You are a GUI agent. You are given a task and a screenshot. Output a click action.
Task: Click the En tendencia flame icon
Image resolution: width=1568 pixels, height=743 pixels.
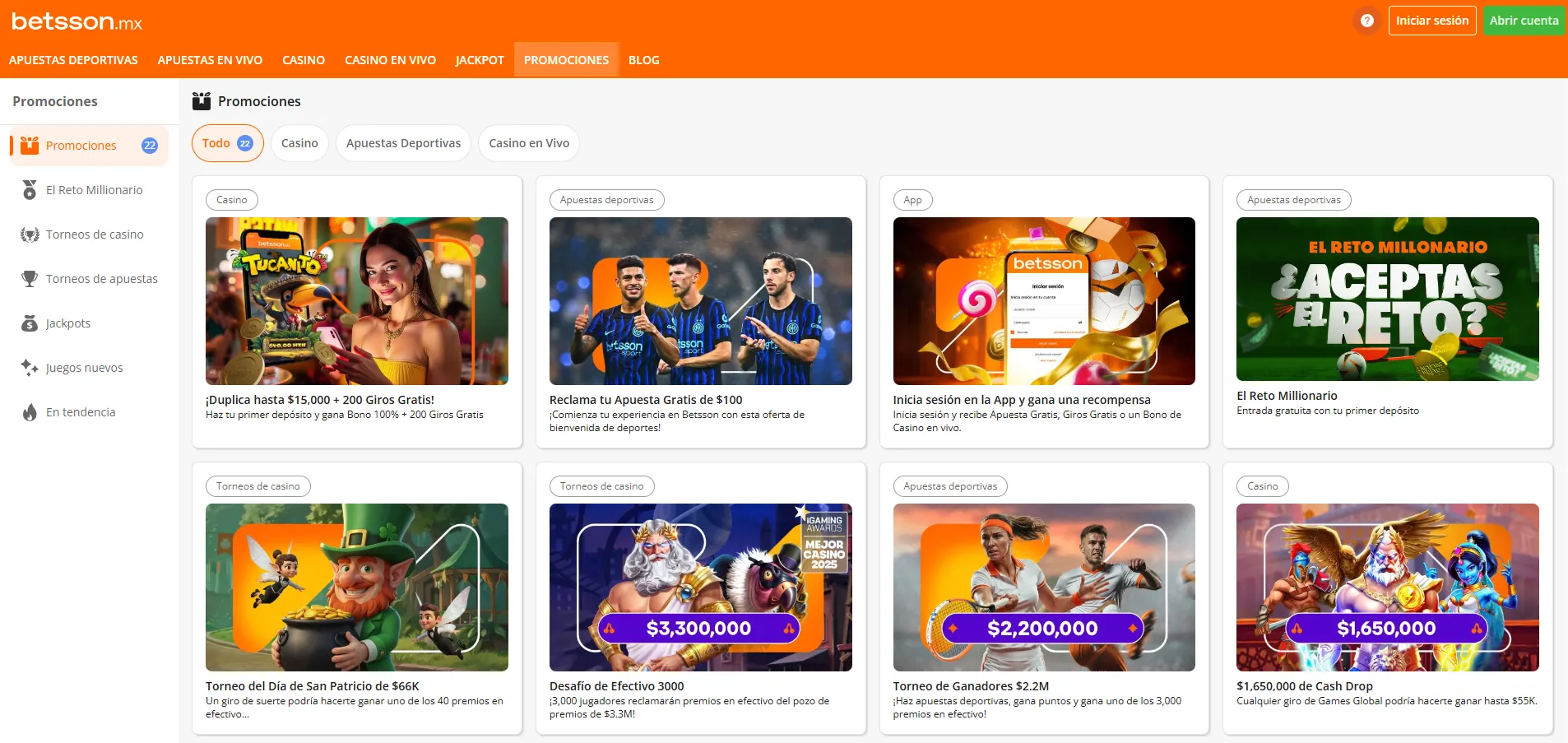(x=30, y=412)
